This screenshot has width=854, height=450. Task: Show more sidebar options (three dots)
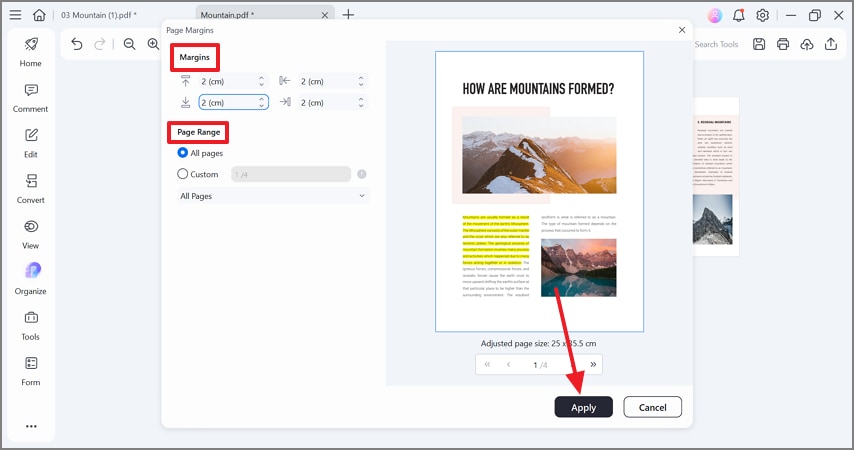point(31,426)
